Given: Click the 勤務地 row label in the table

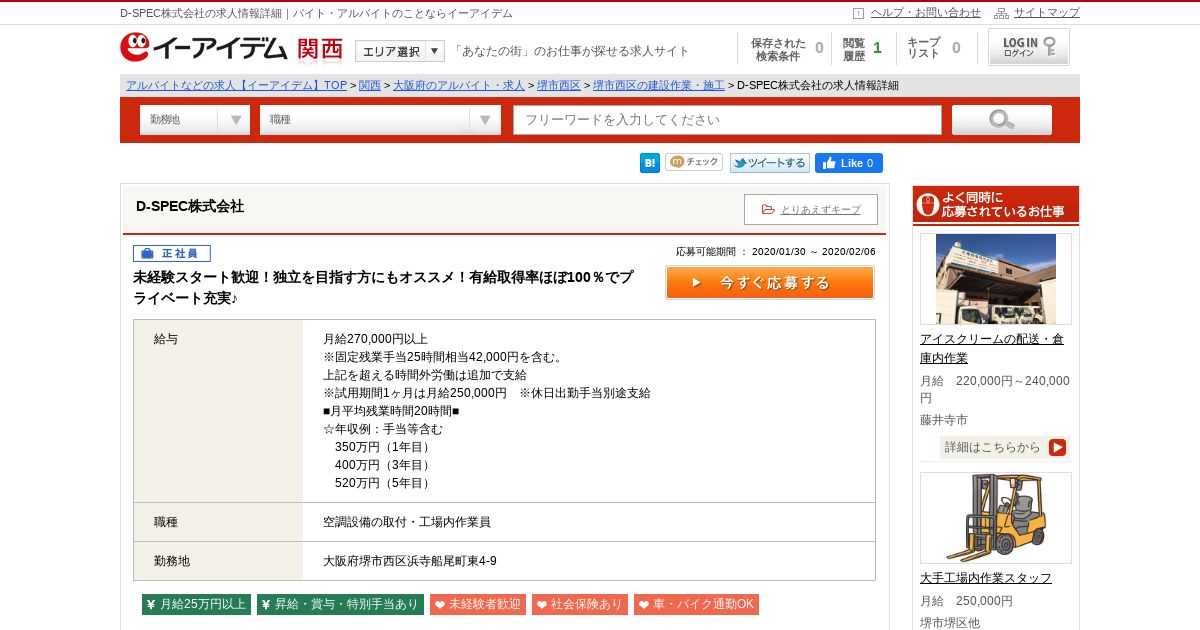Looking at the screenshot, I should pos(172,561).
